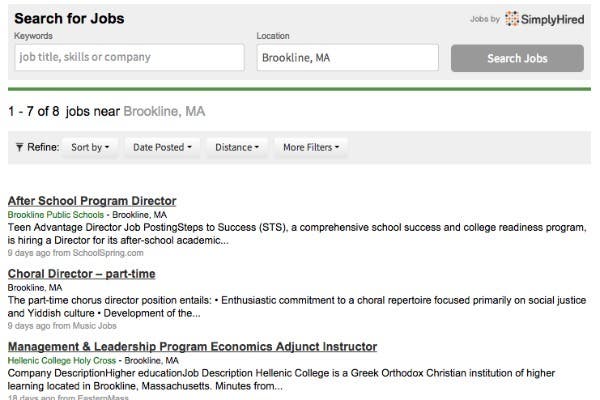Click the Choral Director description text

coord(296,306)
